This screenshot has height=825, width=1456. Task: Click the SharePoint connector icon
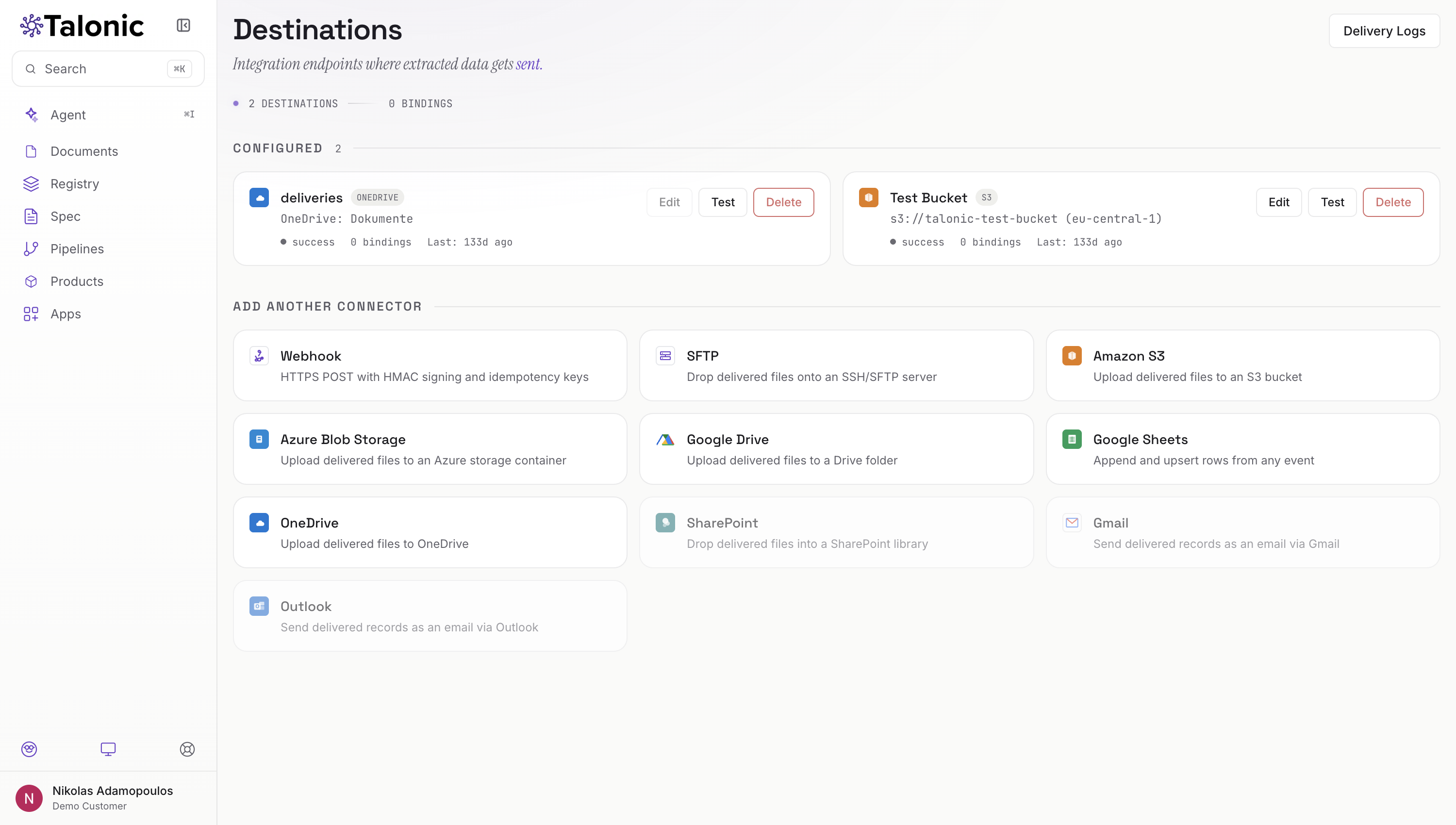pyautogui.click(x=665, y=523)
